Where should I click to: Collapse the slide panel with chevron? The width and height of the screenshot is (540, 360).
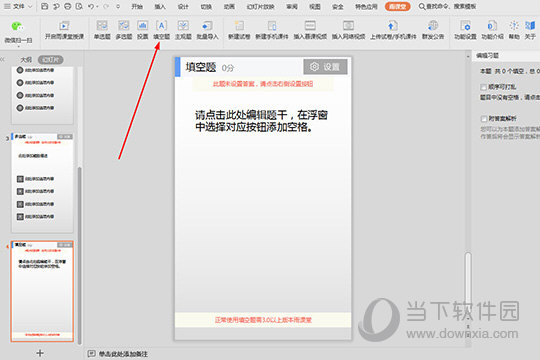tap(3, 59)
